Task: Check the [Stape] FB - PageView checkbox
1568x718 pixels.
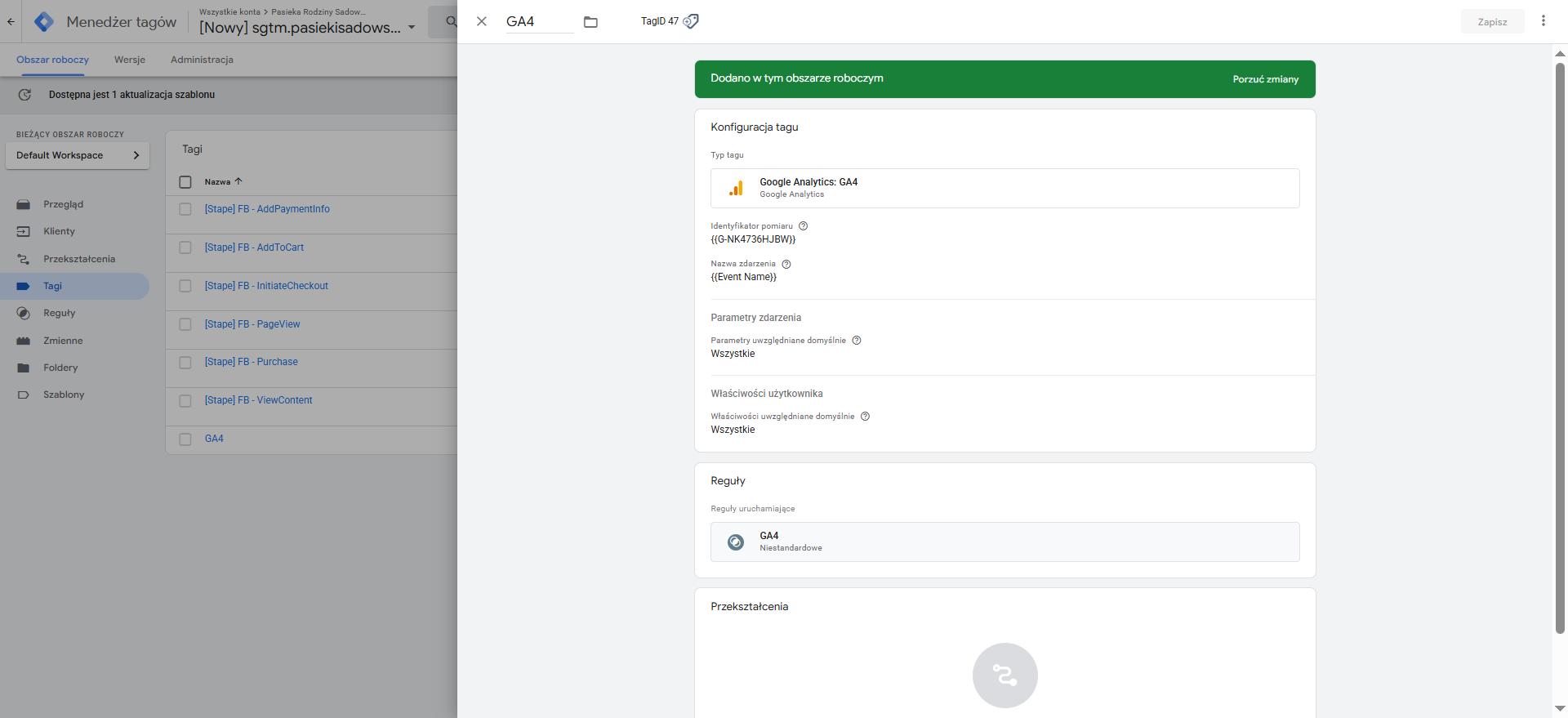Action: point(185,324)
